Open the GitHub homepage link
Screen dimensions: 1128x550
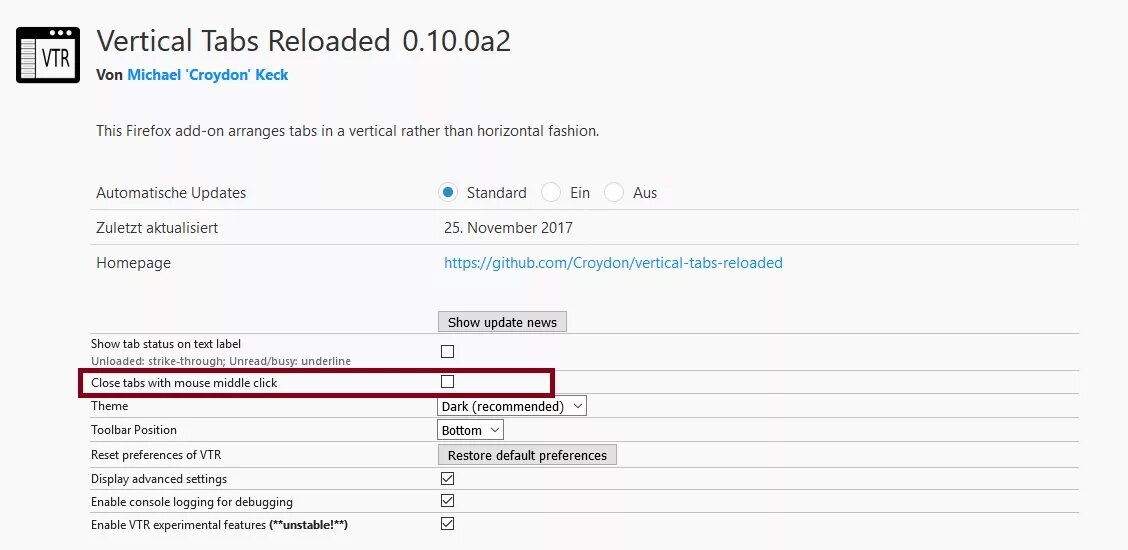[x=613, y=262]
